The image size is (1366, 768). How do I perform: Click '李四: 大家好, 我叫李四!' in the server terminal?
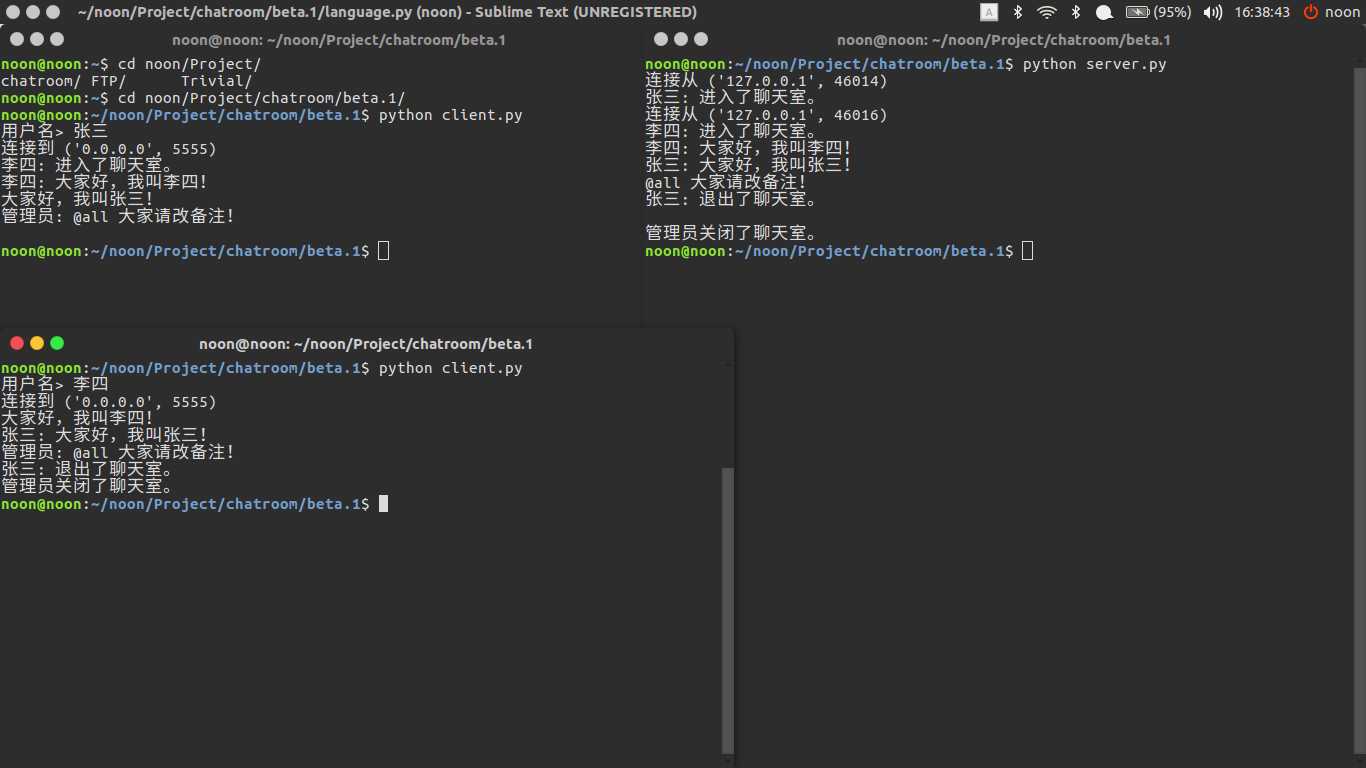[749, 149]
